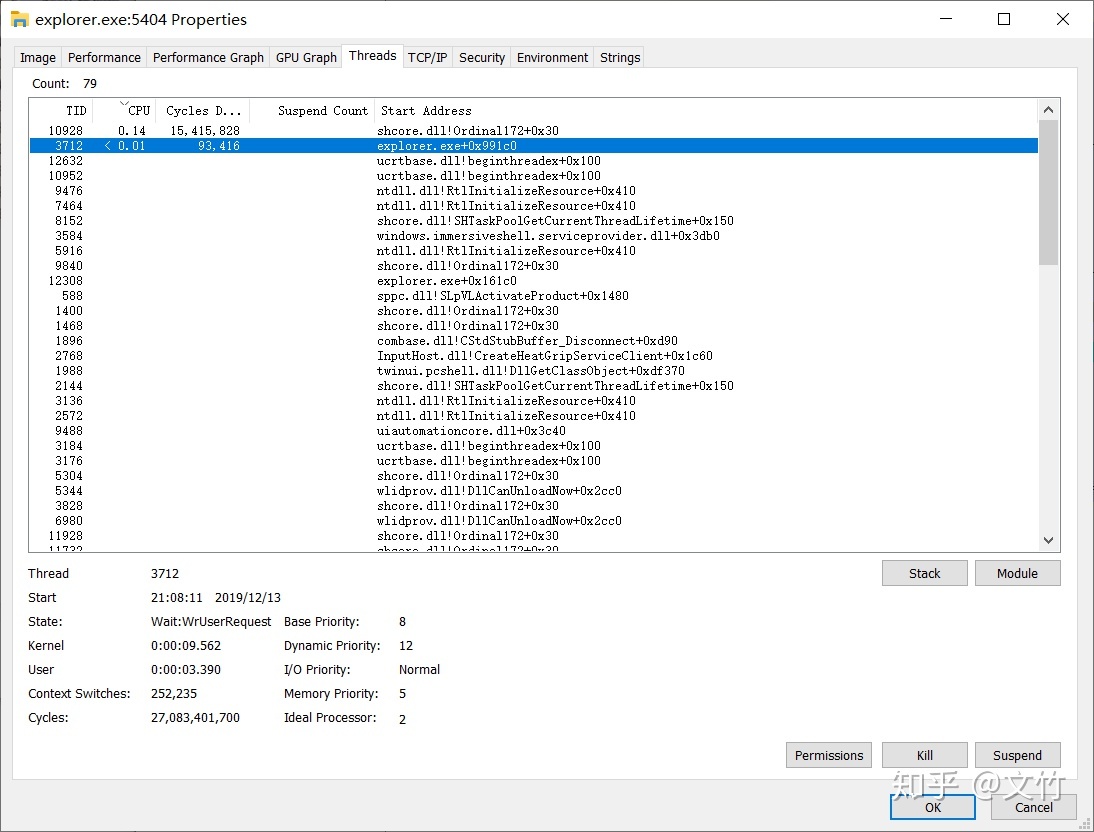Viewport: 1094px width, 832px height.
Task: Select the Threads tab
Action: 372,56
